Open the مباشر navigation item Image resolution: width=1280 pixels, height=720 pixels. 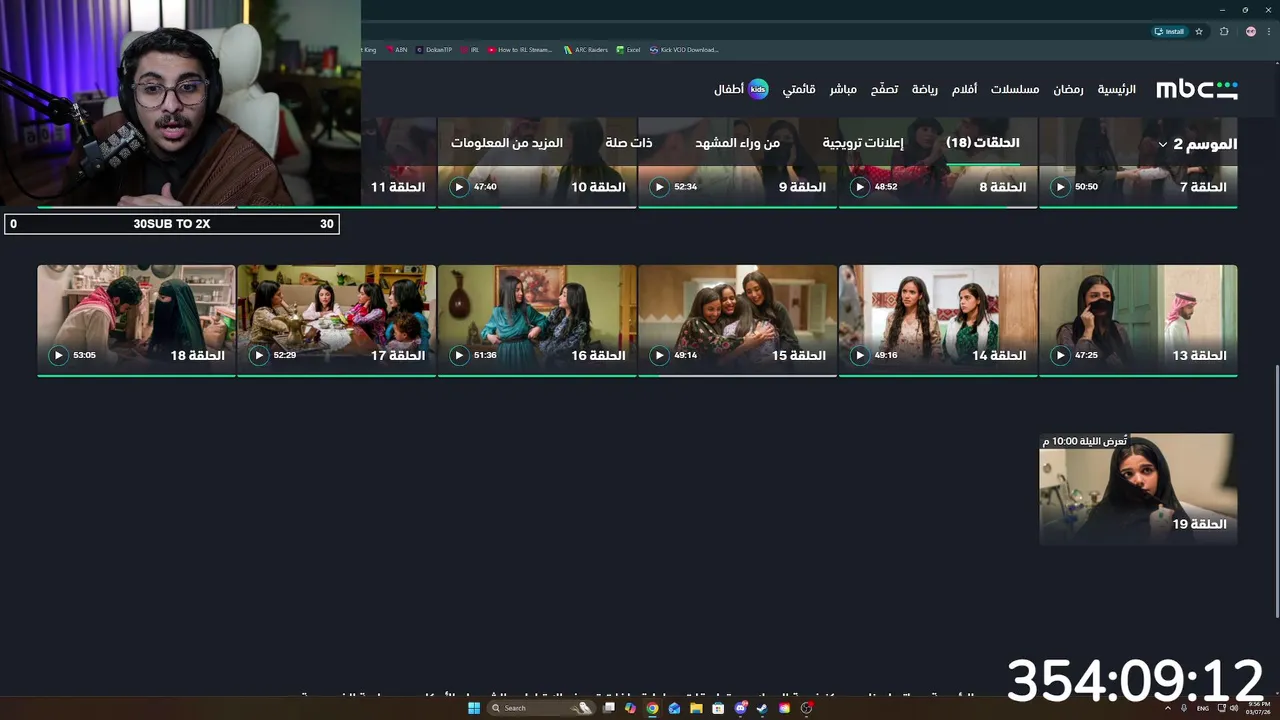coord(843,89)
